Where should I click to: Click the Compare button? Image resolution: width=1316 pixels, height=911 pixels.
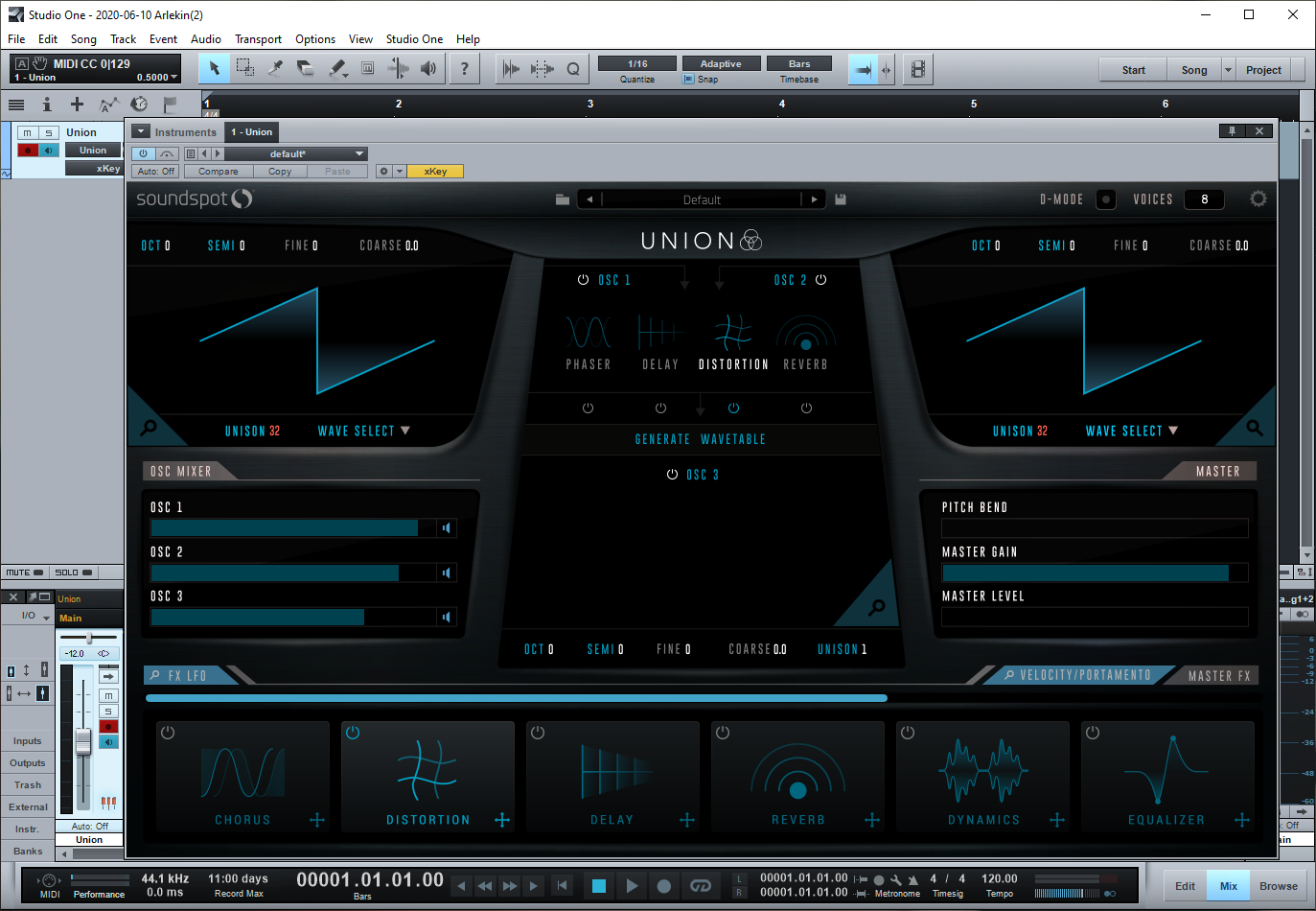pos(219,172)
